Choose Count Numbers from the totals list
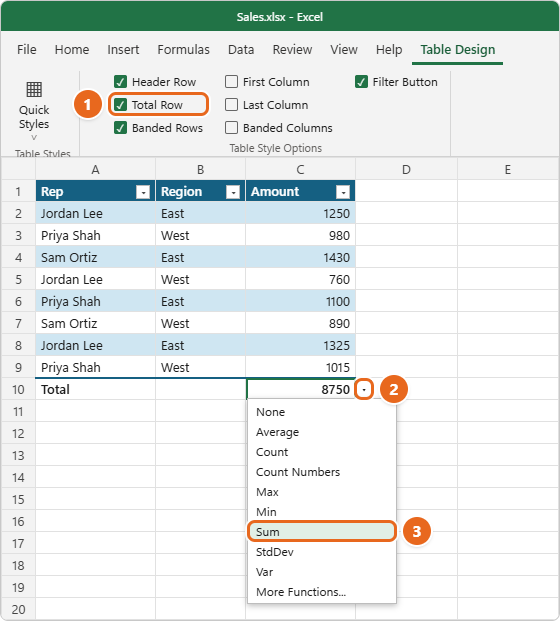Screen dimensions: 560x621 322,472
